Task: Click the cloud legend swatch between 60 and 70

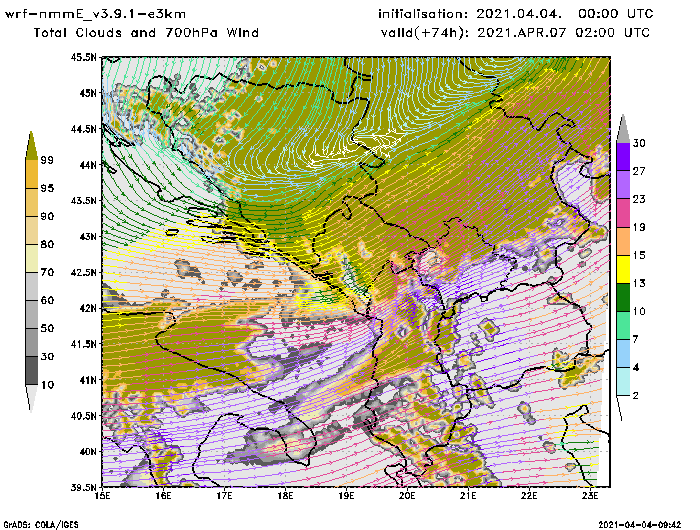Action: 32,287
